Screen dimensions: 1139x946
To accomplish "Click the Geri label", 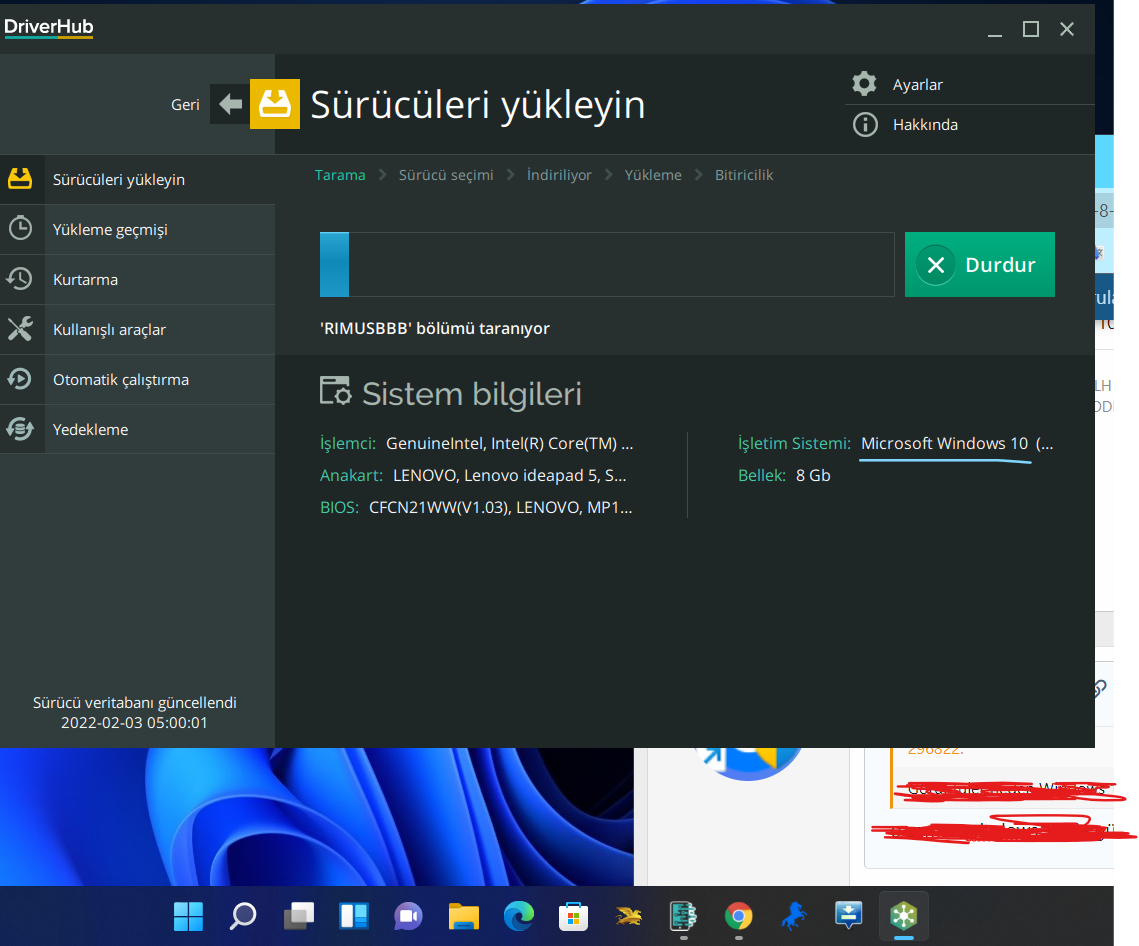I will [185, 105].
